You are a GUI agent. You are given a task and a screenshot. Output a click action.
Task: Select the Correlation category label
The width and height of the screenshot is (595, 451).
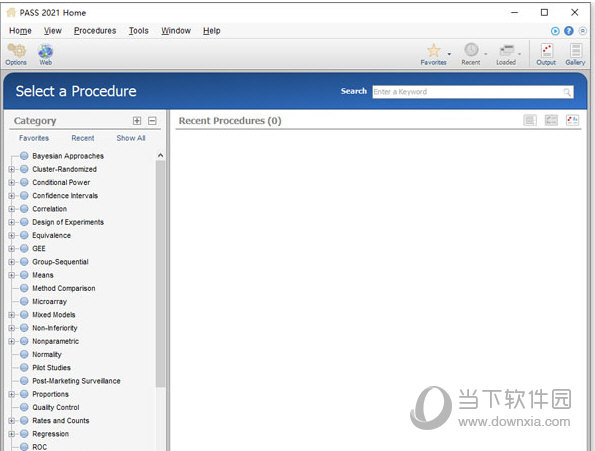[x=49, y=209]
